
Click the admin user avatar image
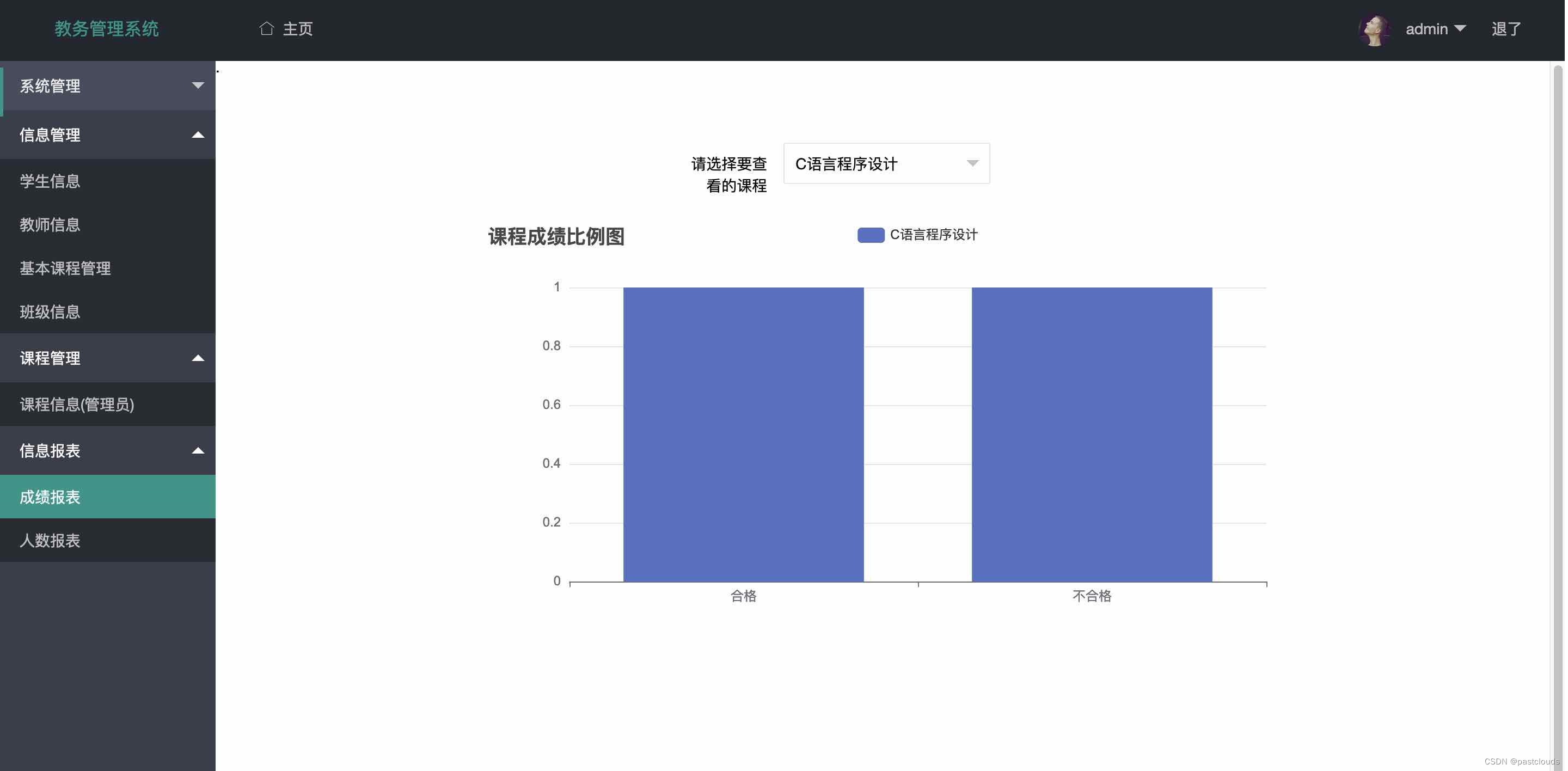[x=1375, y=28]
